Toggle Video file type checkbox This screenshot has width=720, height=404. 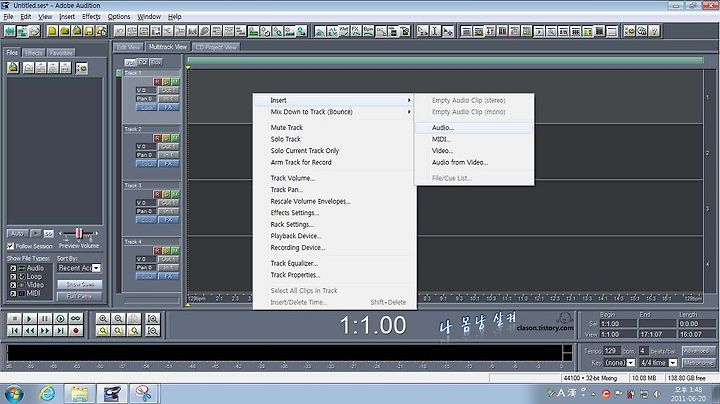[x=13, y=285]
